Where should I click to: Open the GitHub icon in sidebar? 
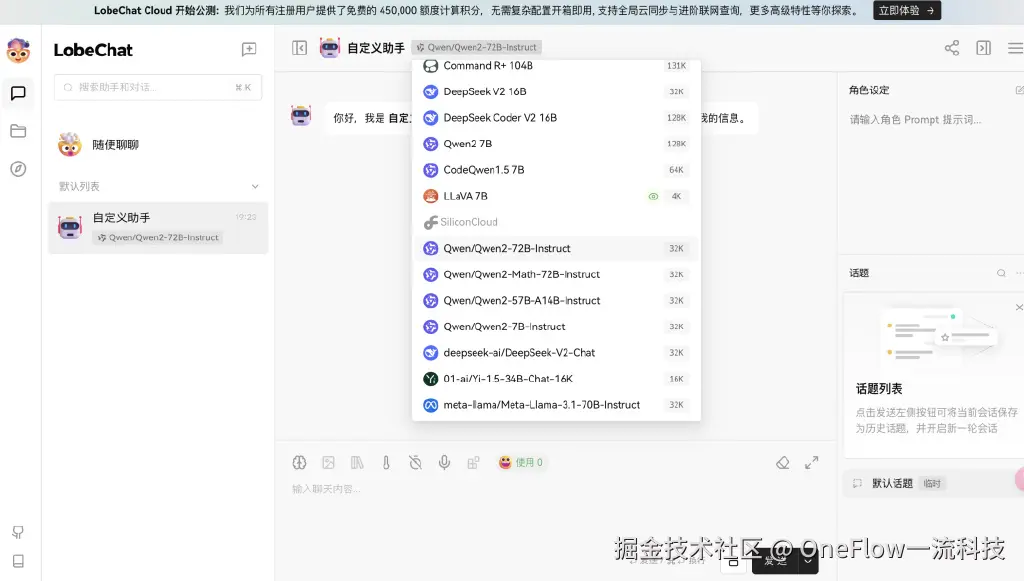point(18,532)
